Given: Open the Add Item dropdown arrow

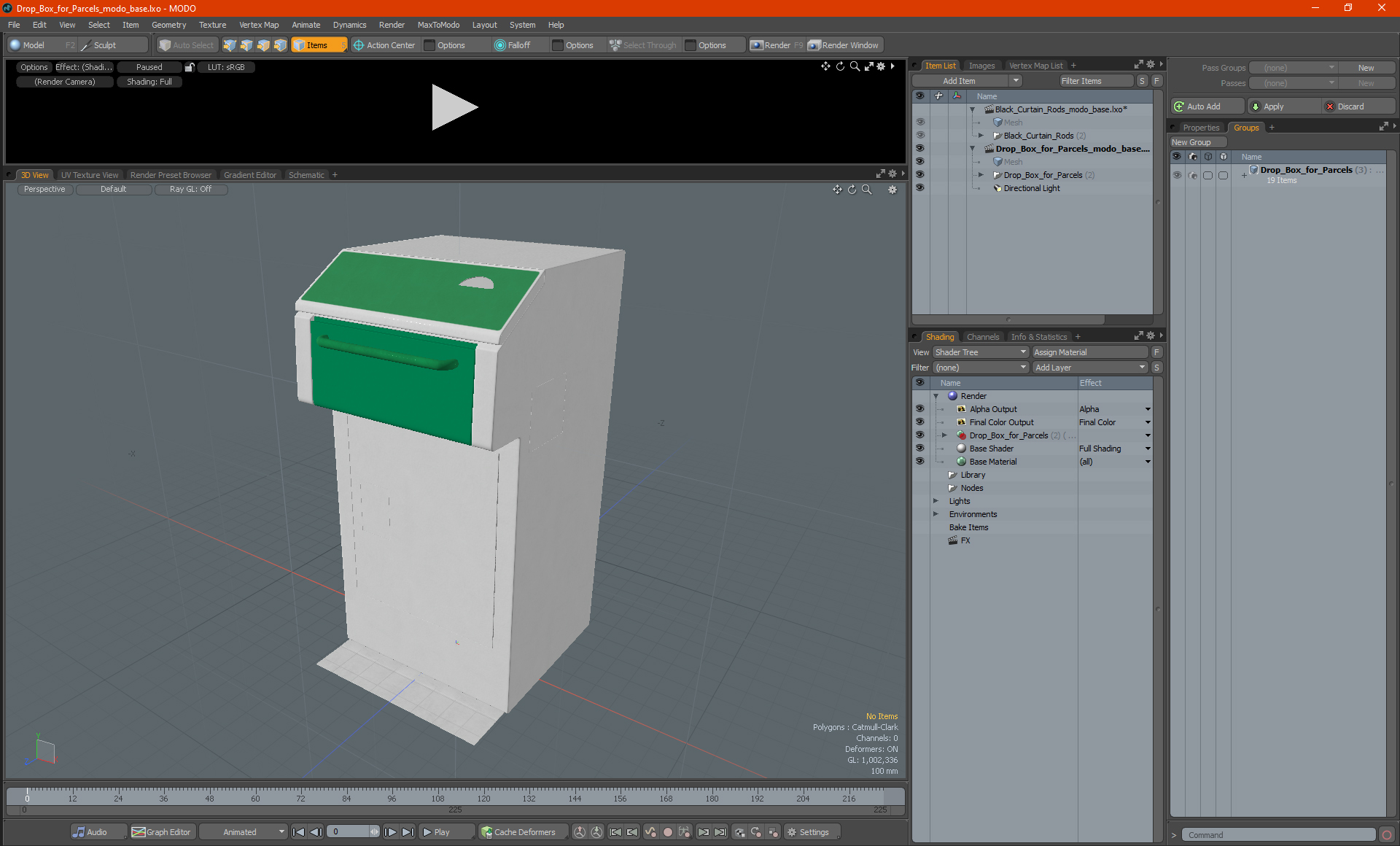Looking at the screenshot, I should coord(1016,81).
